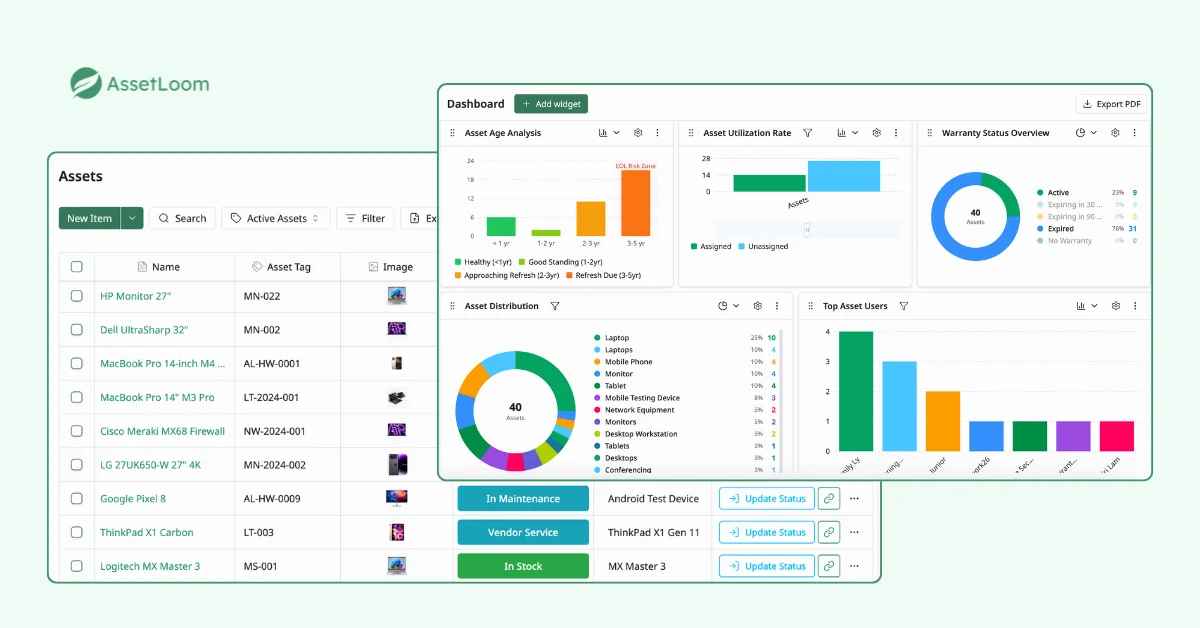The width and height of the screenshot is (1200, 628).
Task: Open settings gear for Top Asset Users widget
Action: click(1116, 306)
